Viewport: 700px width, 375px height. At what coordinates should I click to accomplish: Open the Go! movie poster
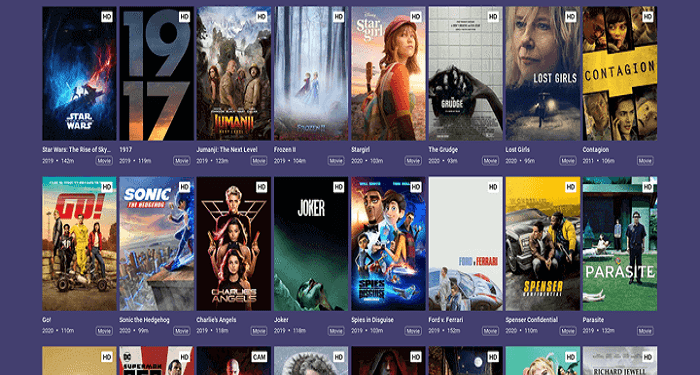[79, 243]
